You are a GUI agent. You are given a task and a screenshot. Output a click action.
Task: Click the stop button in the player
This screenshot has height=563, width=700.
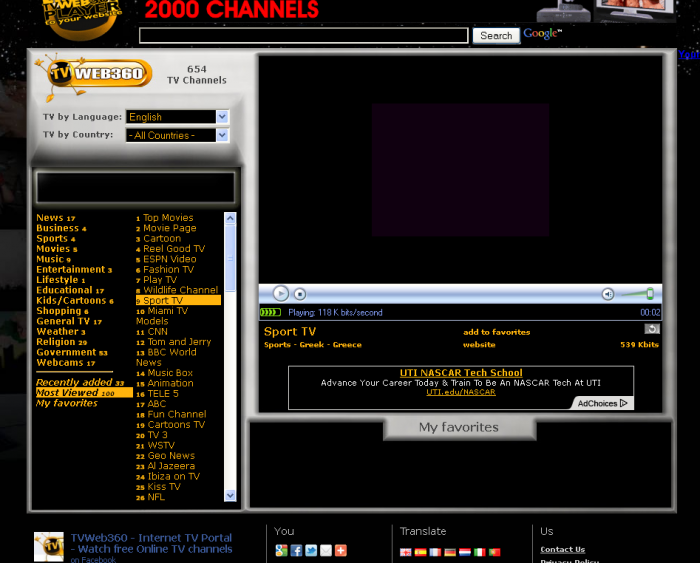click(x=300, y=294)
